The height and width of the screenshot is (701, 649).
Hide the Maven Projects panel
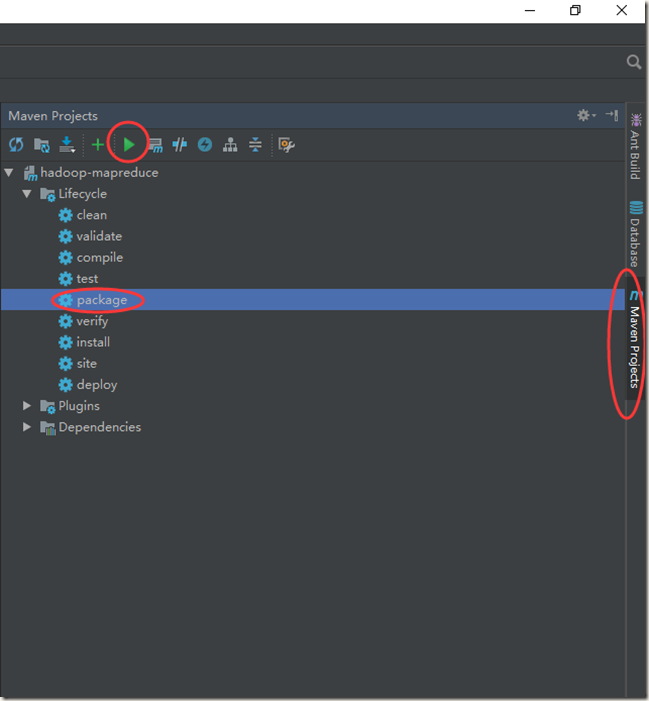611,115
